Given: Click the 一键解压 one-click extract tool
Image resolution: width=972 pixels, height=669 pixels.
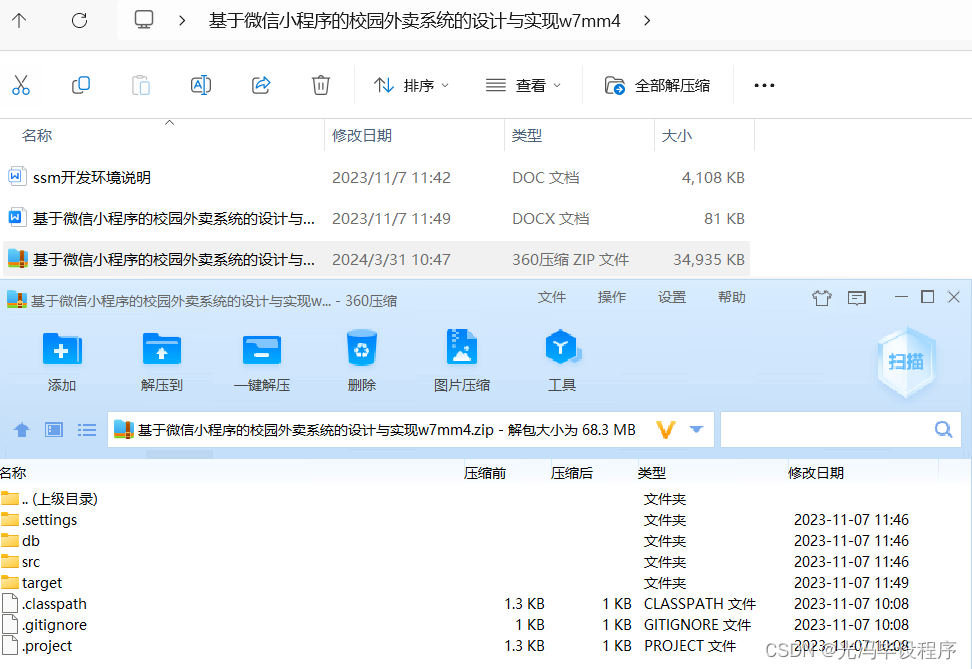Looking at the screenshot, I should pyautogui.click(x=262, y=361).
